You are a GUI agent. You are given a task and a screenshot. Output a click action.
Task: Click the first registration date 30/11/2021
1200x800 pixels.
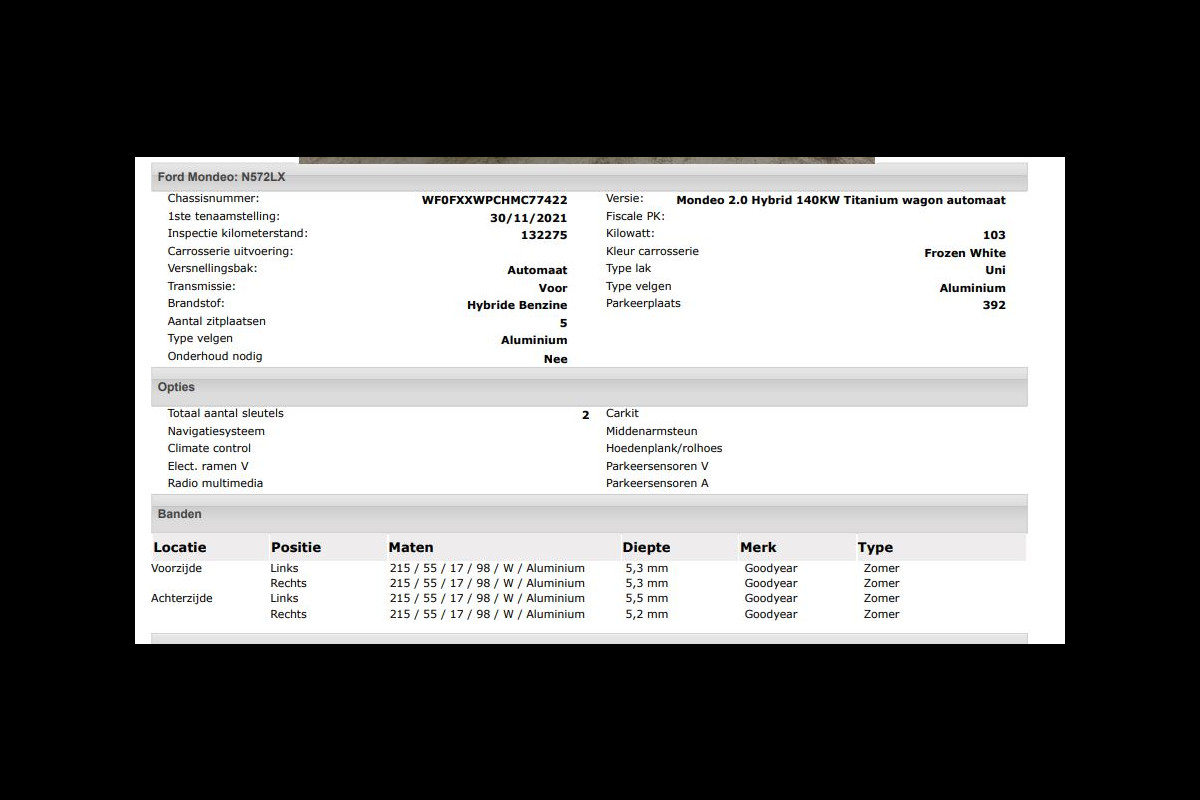click(528, 218)
